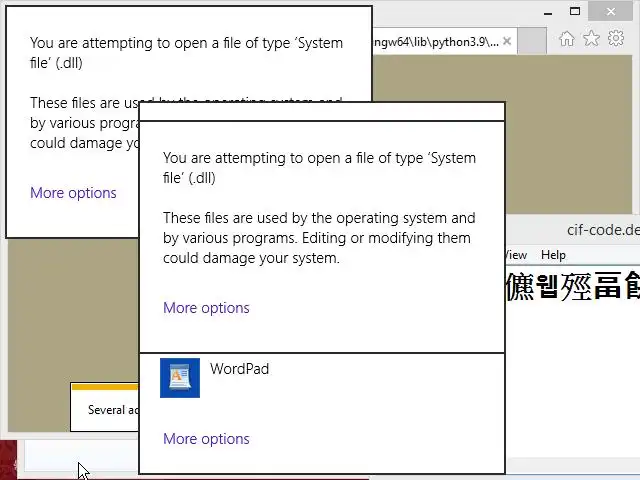Close the python3.9 browser tab

click(507, 41)
